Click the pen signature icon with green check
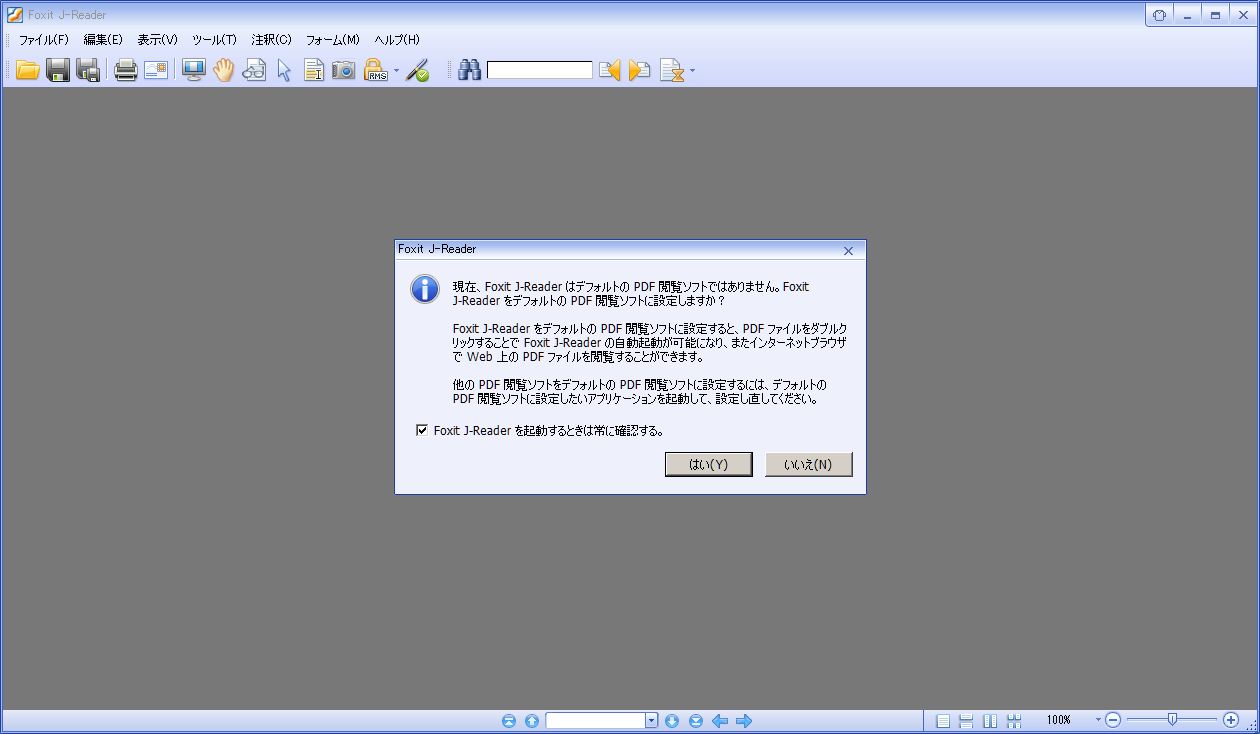Image resolution: width=1260 pixels, height=734 pixels. [418, 70]
